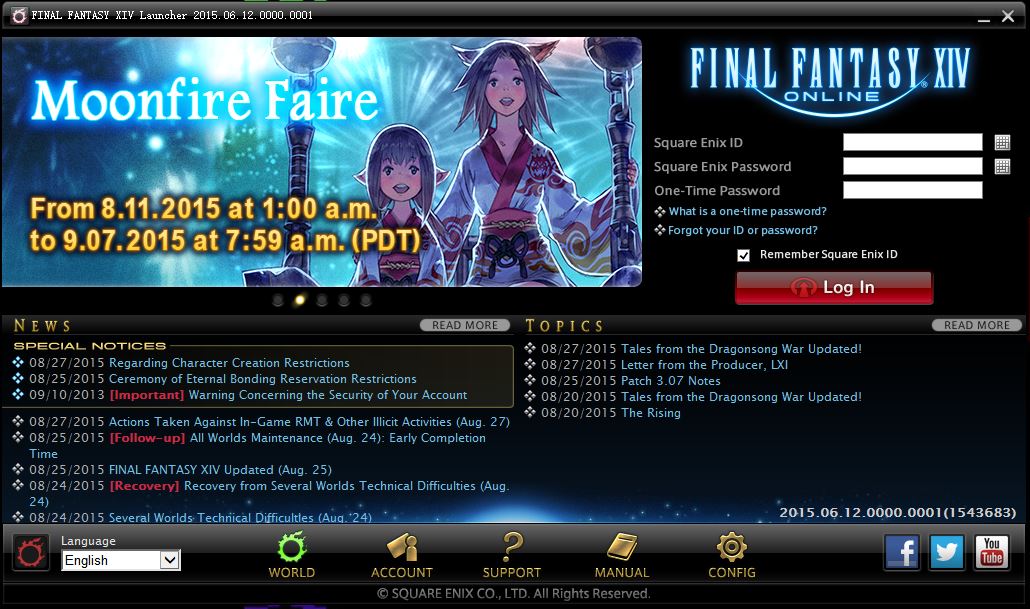Close the launcher window

[x=1008, y=16]
